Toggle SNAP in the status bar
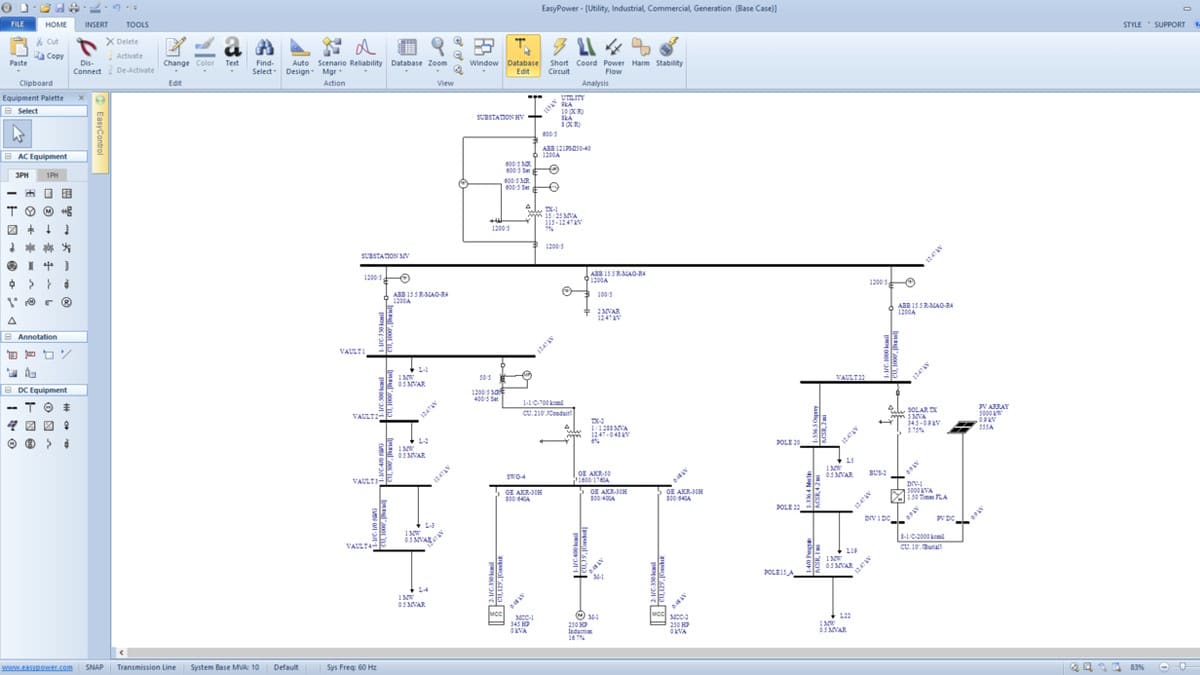 tap(95, 667)
